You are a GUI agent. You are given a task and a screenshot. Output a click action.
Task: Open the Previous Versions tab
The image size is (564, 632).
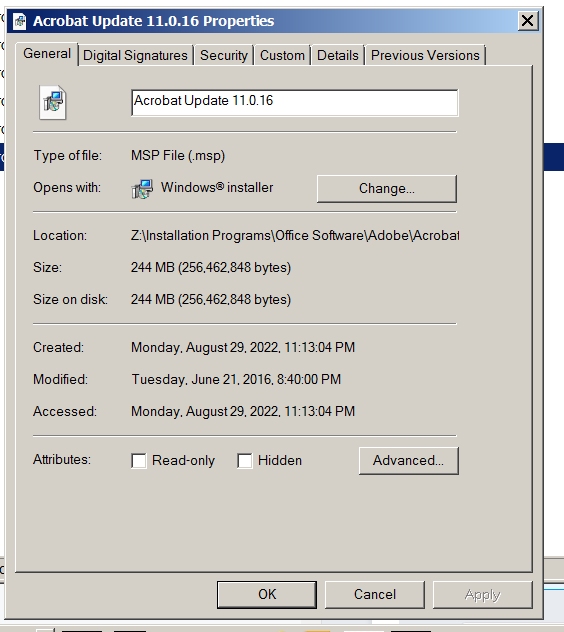coord(425,55)
